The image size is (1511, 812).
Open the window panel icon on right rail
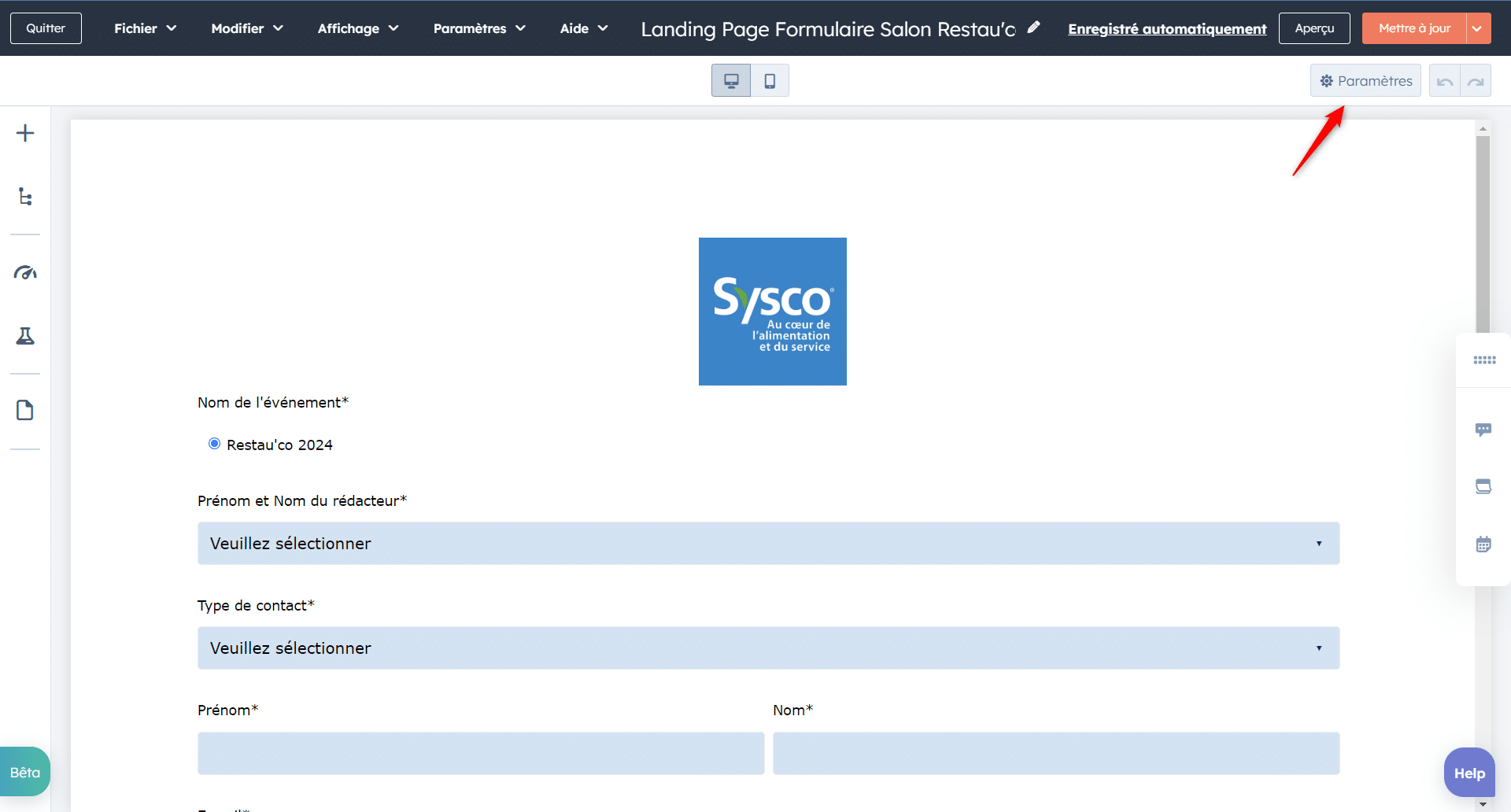point(1483,487)
